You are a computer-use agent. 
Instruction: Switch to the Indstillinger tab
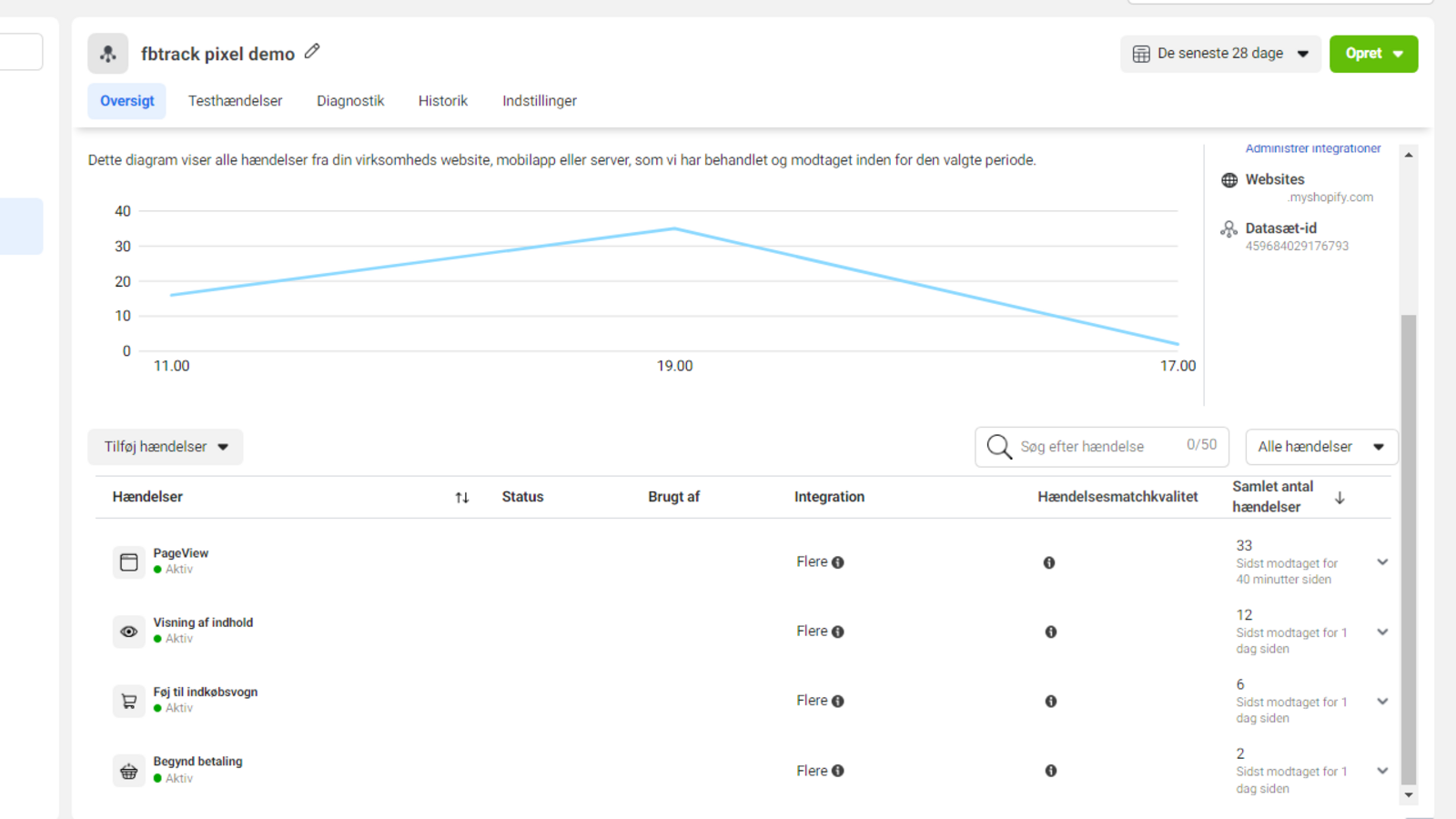click(540, 101)
